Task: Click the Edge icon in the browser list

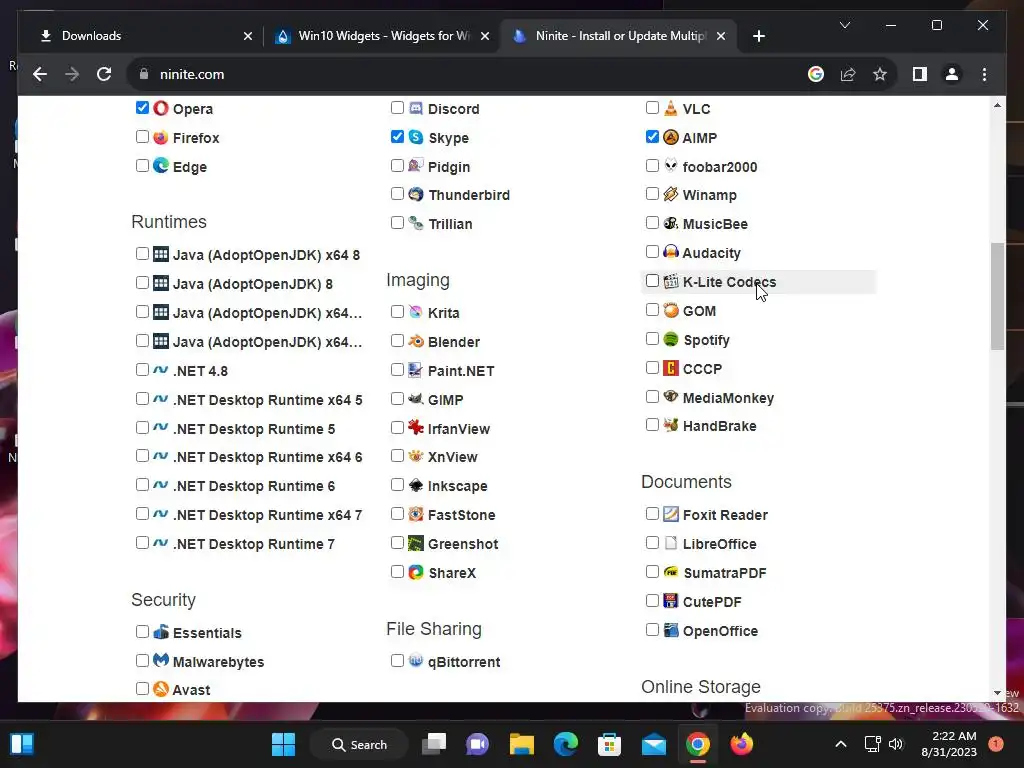Action: pos(161,166)
